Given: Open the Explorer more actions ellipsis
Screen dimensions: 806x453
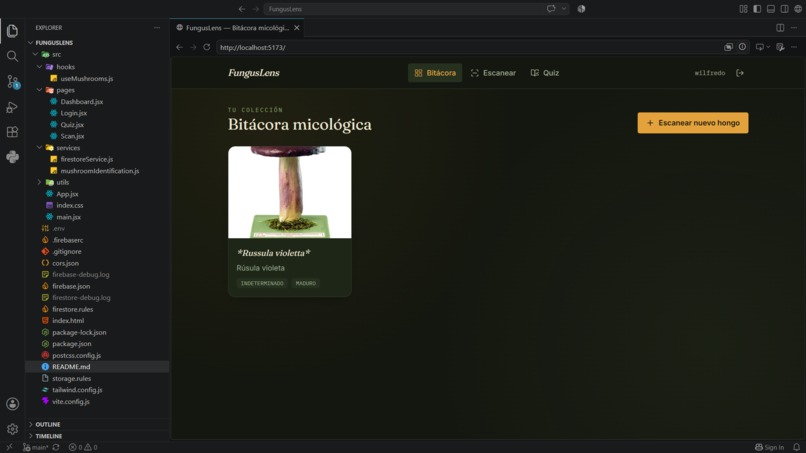Looking at the screenshot, I should click(157, 28).
